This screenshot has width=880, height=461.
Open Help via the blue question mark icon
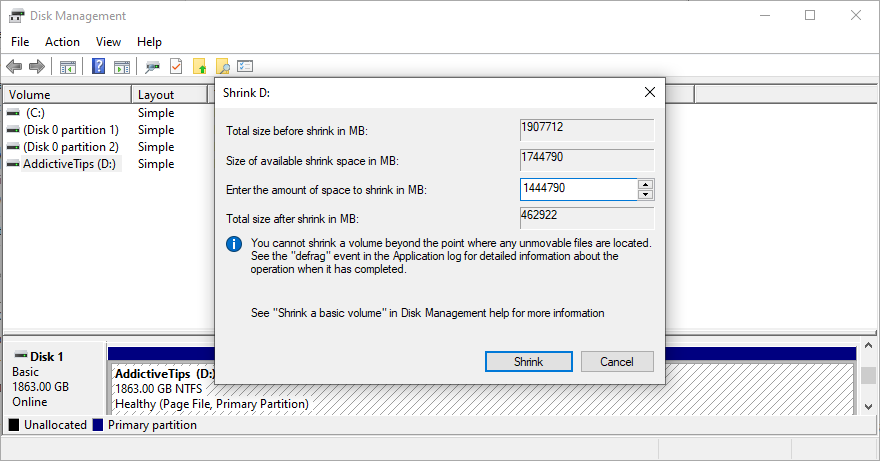(99, 67)
